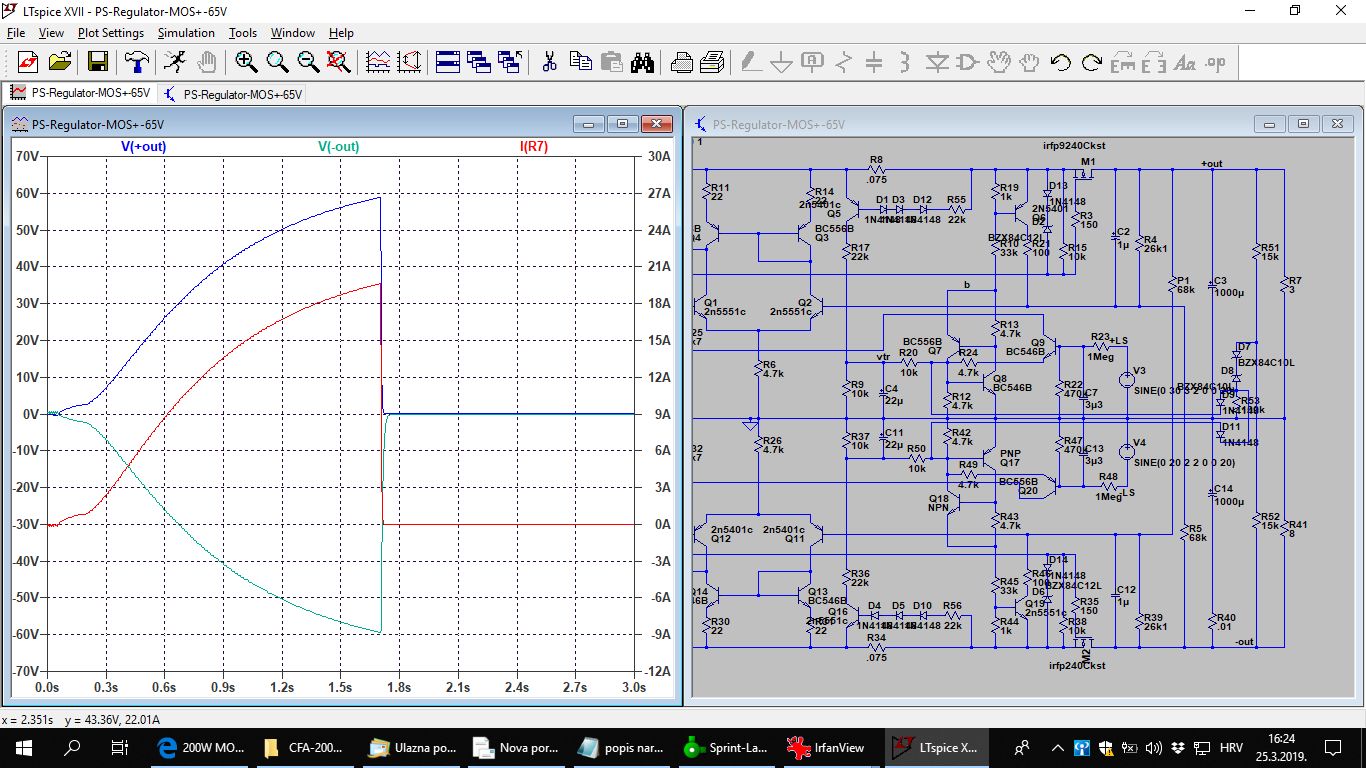Screen dimensions: 1366x768
Task: Click the V(-out) trace label
Action: click(339, 147)
